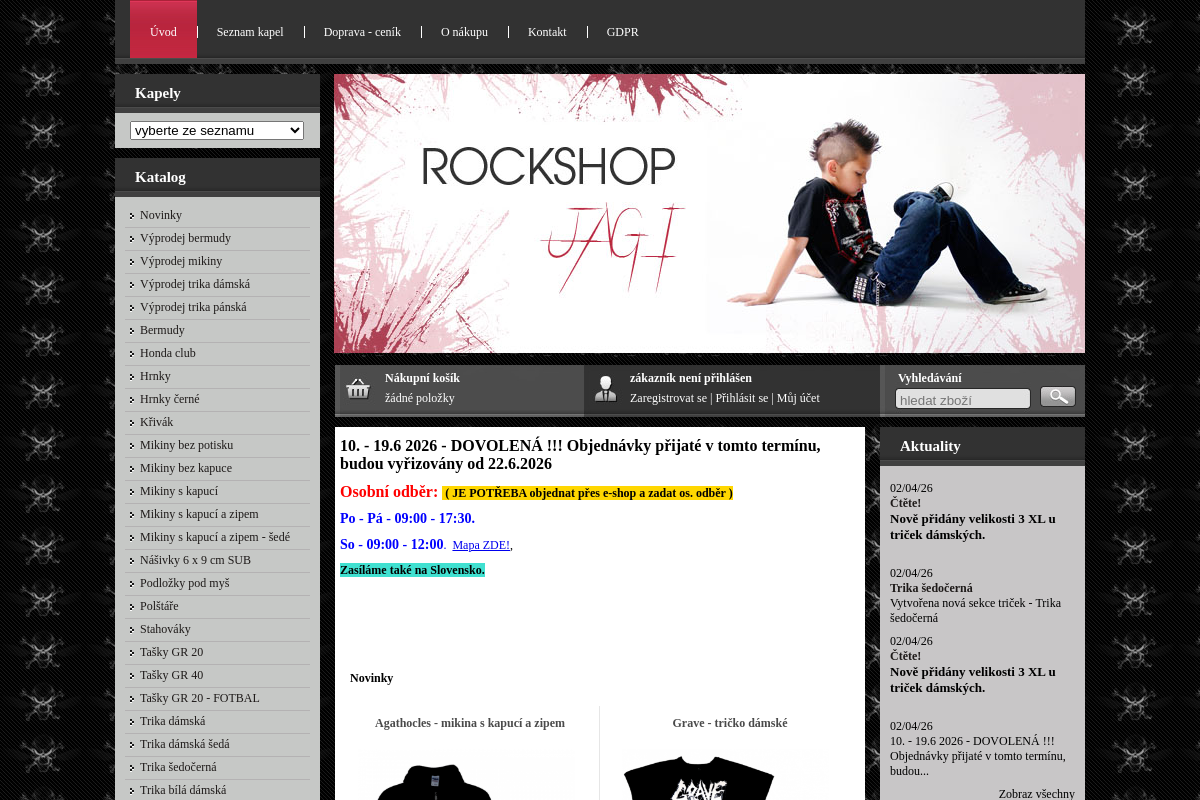Screen dimensions: 1200x800
Task: Select the Mikiny s kapucí category
Action: tap(179, 491)
